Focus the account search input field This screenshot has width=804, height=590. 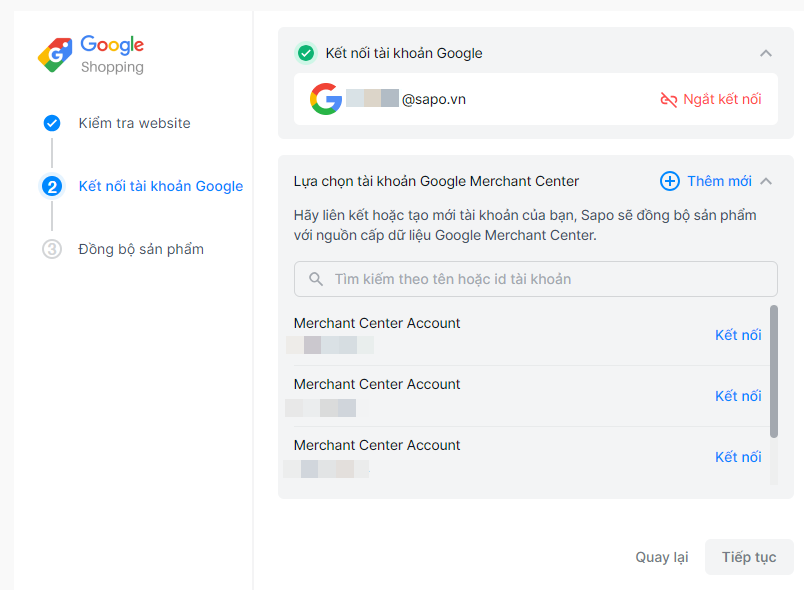click(535, 279)
